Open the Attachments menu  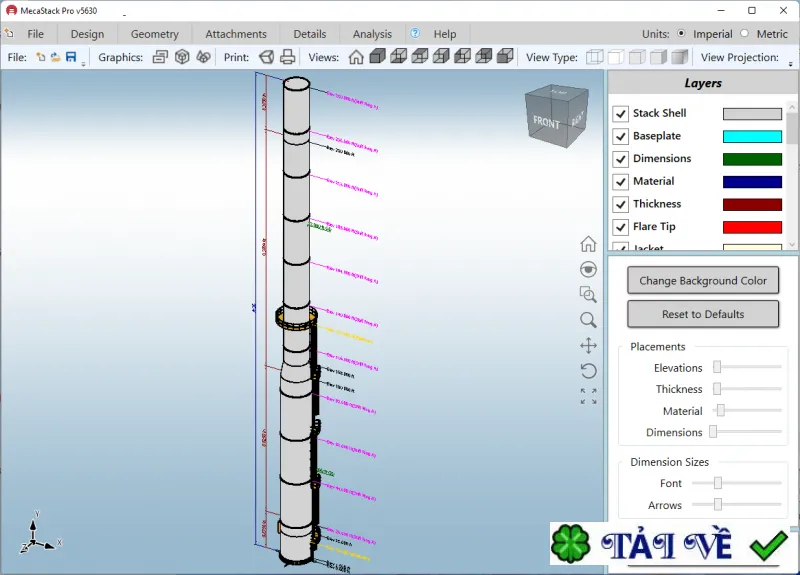point(236,34)
